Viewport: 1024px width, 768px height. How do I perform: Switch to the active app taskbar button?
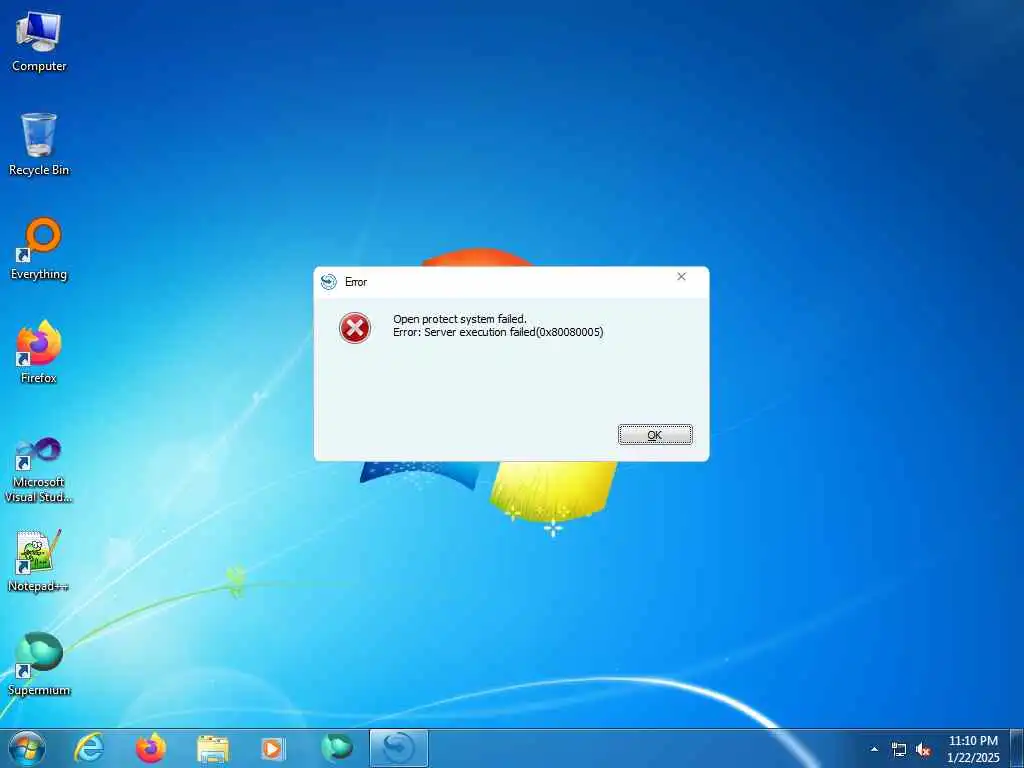pyautogui.click(x=398, y=748)
